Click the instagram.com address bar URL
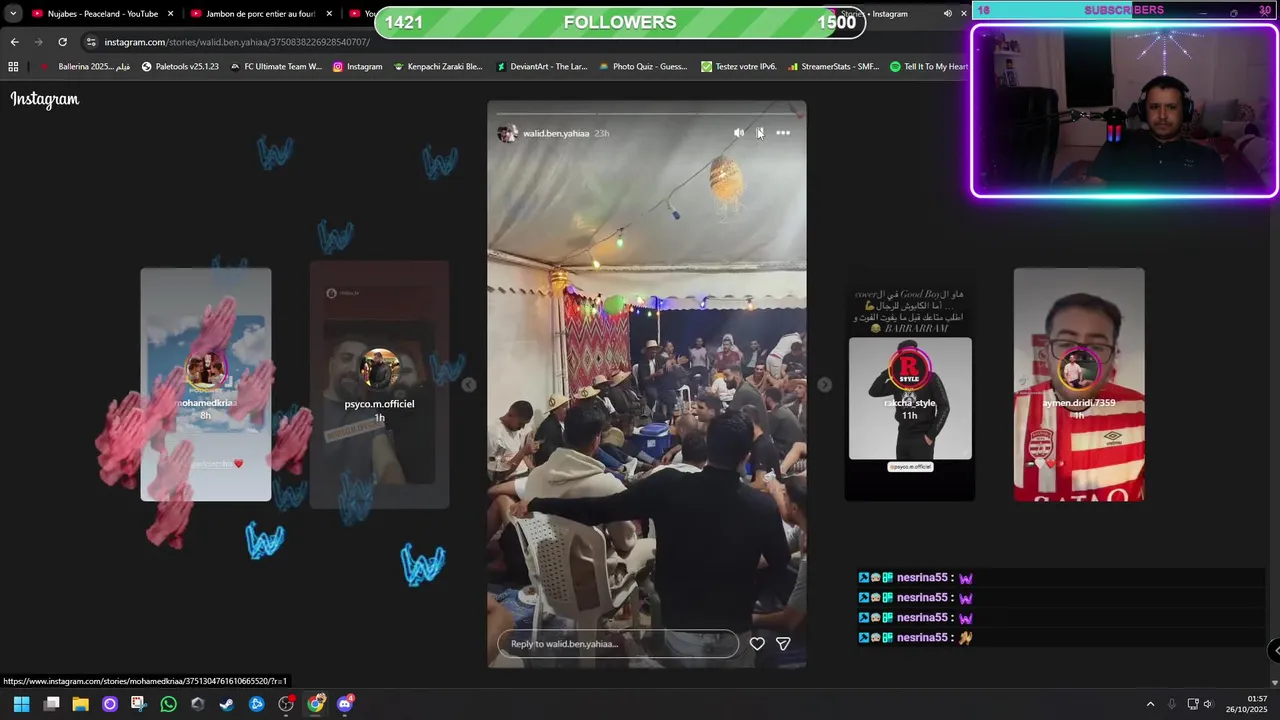Viewport: 1280px width, 720px height. (x=237, y=42)
